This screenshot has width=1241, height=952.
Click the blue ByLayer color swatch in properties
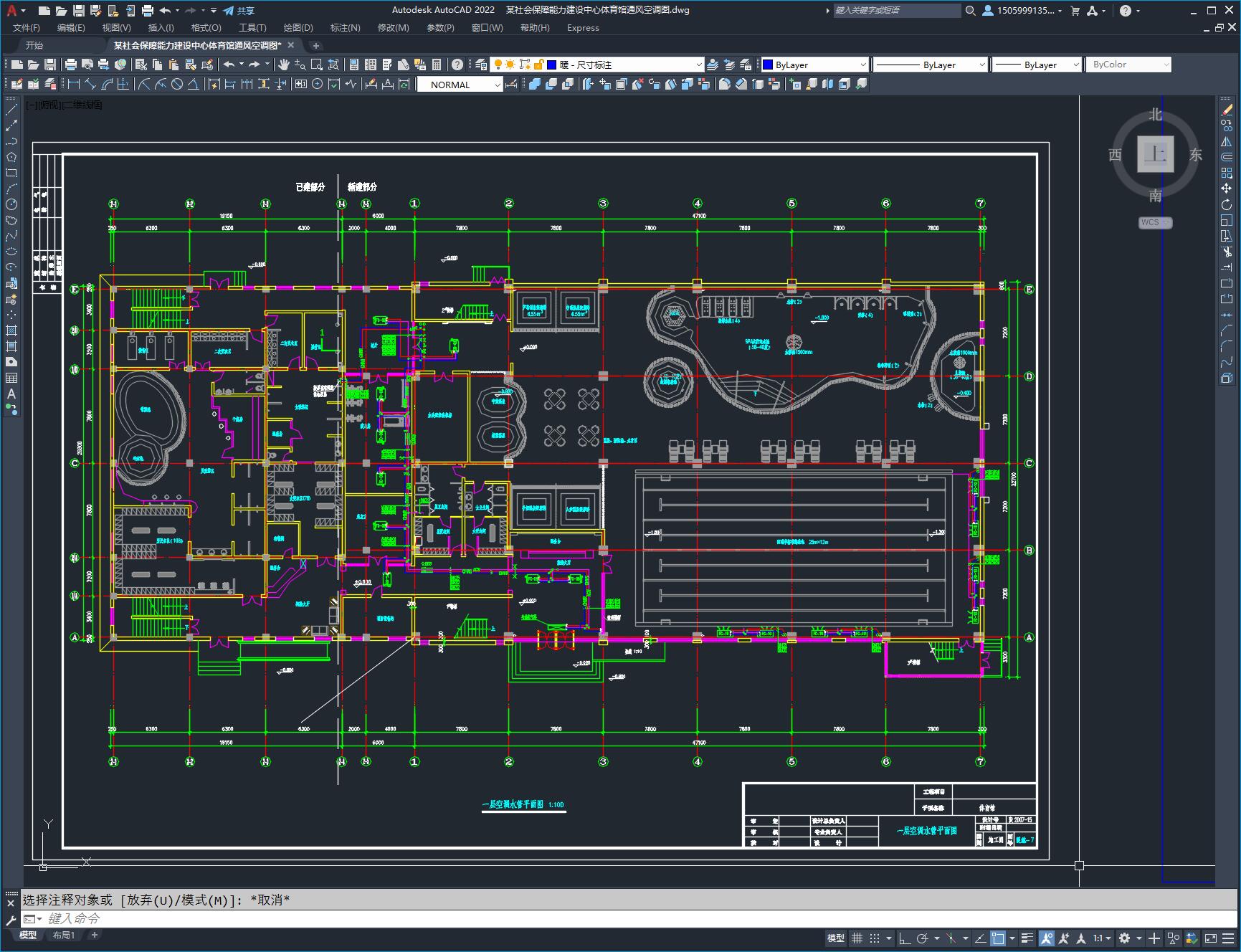click(x=768, y=65)
